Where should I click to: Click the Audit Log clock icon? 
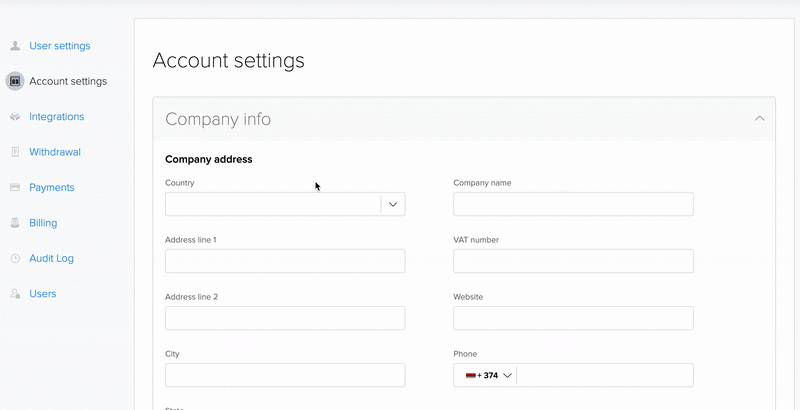[15, 259]
